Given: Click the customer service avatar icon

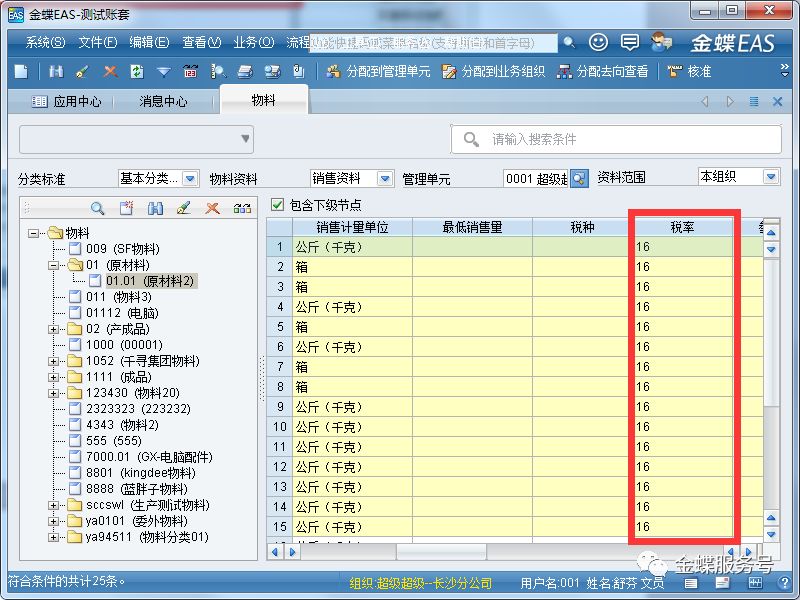Looking at the screenshot, I should (661, 42).
